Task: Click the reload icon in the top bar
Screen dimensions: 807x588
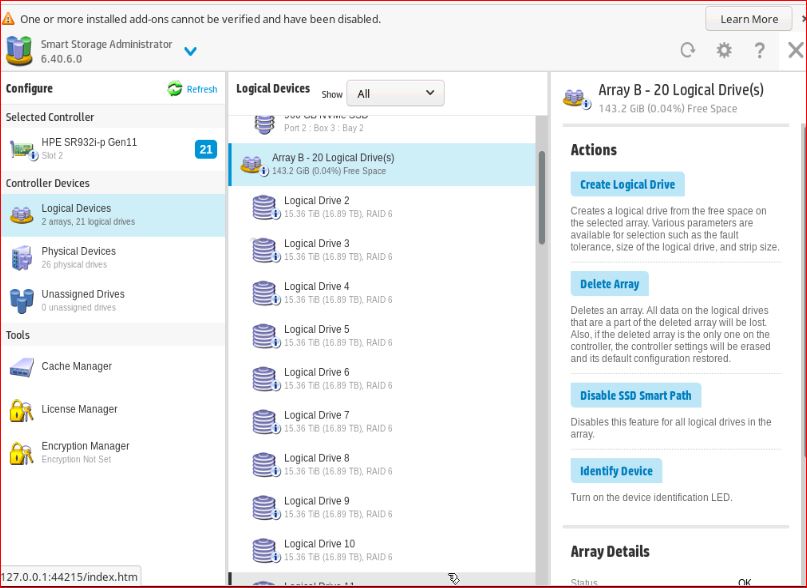Action: coord(687,51)
